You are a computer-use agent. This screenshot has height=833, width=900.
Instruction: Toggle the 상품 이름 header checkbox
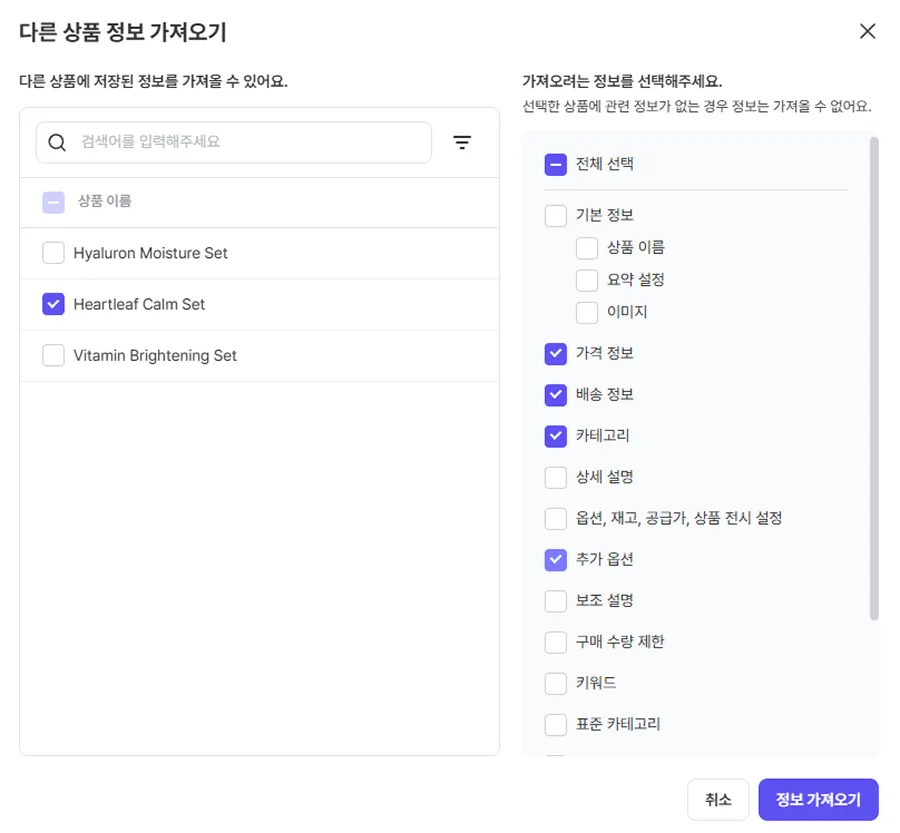click(x=54, y=202)
